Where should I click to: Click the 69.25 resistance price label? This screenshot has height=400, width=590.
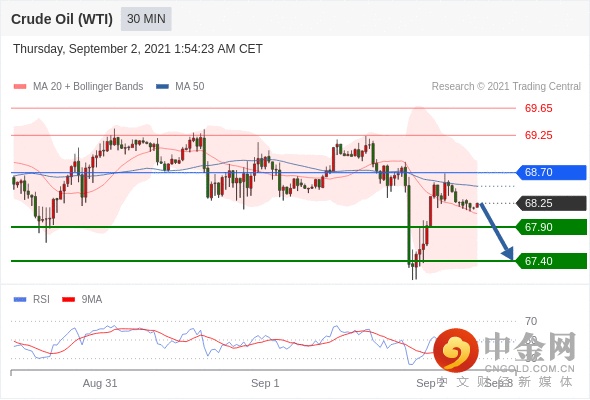[538, 135]
